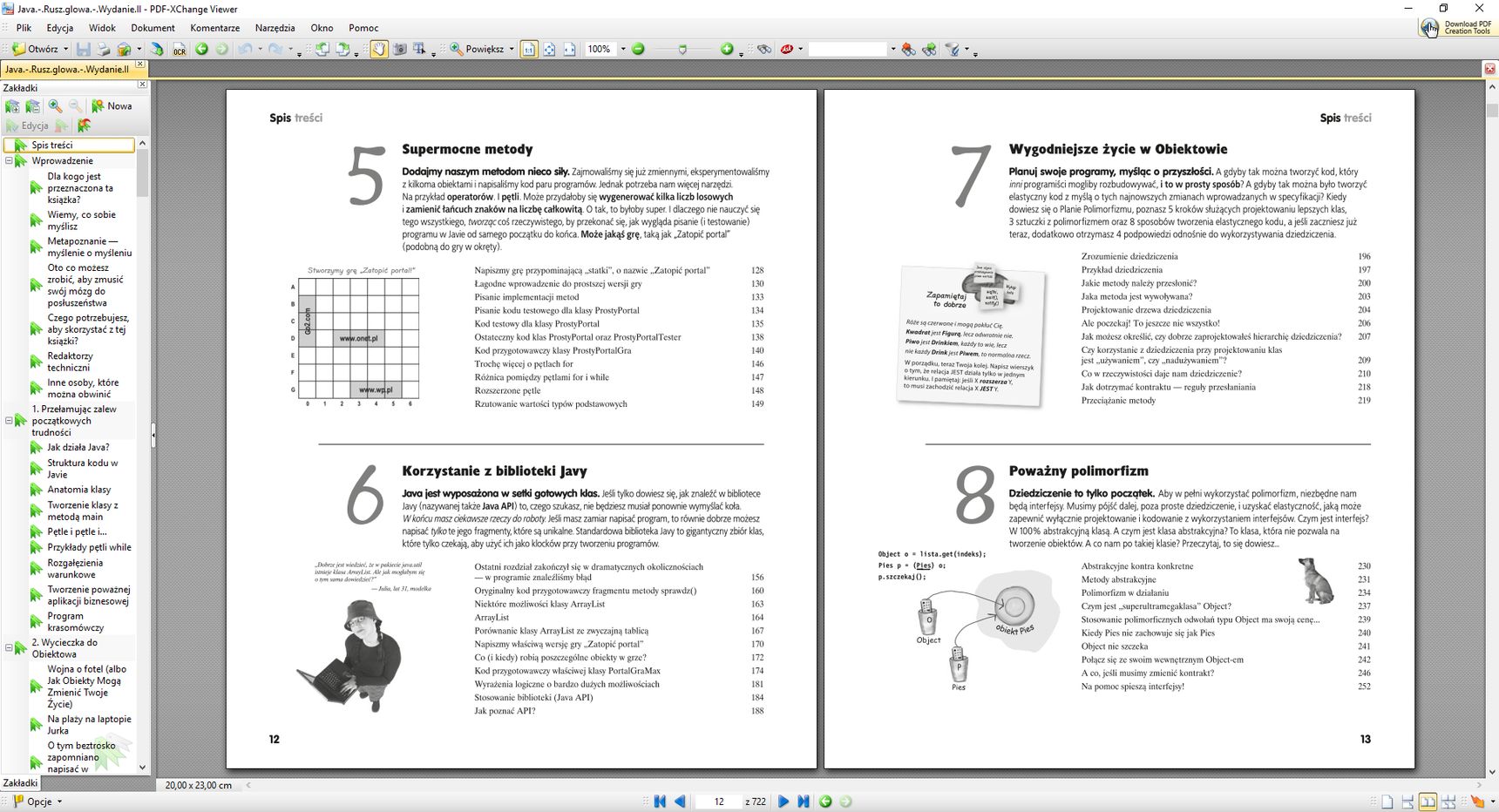Open the 'Anatomia klasy' bookmark

78,490
